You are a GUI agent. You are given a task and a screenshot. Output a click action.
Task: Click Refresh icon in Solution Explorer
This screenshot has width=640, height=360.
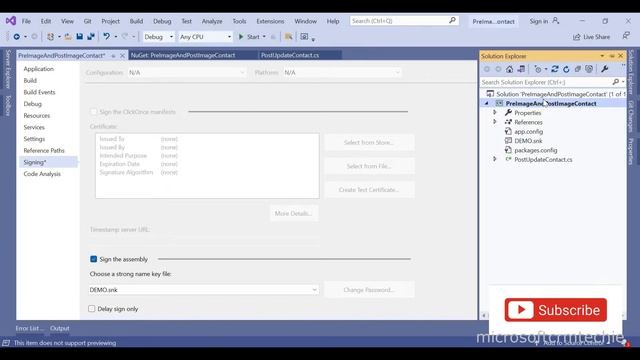click(566, 69)
